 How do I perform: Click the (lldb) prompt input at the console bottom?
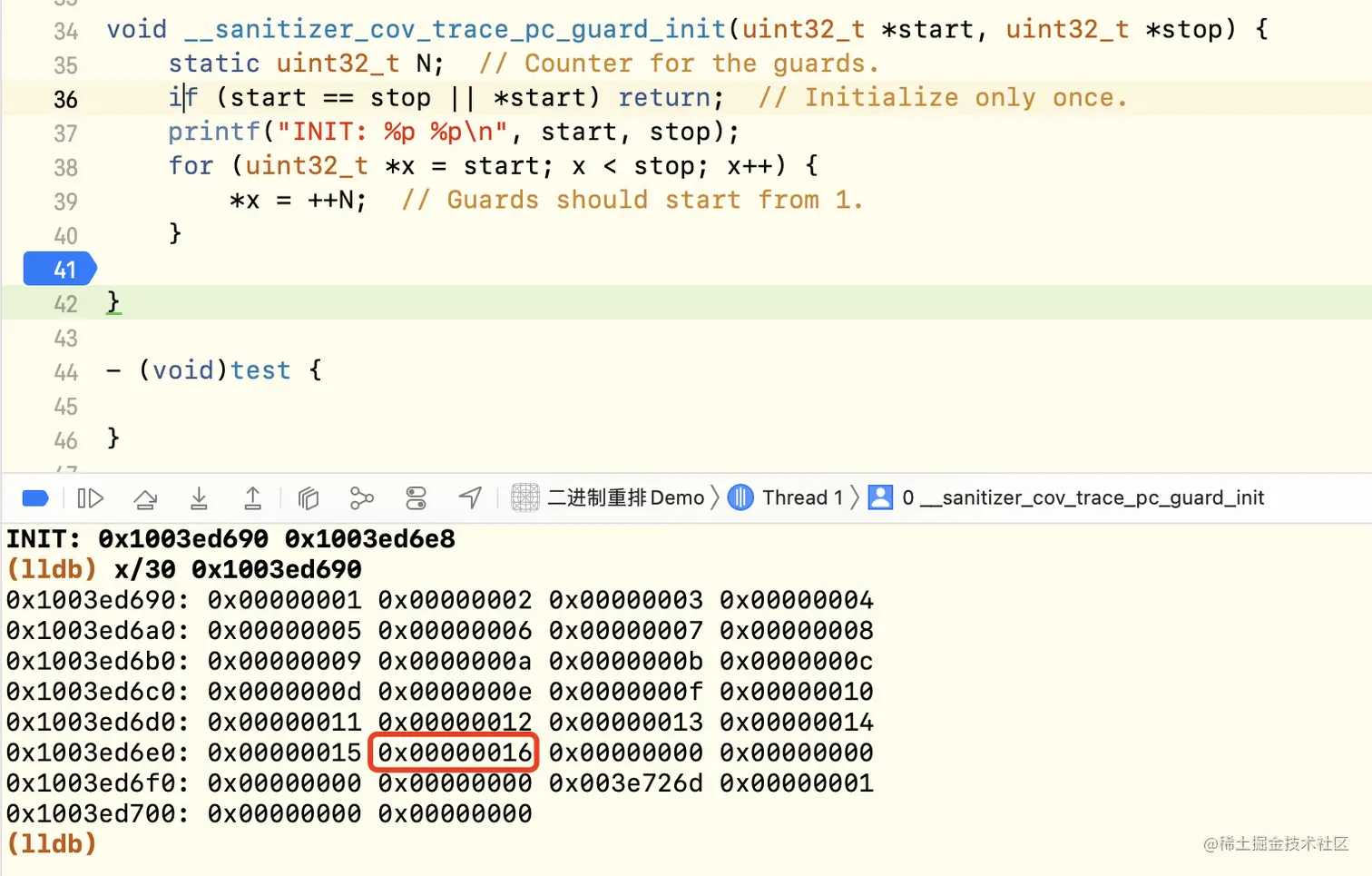tap(52, 844)
